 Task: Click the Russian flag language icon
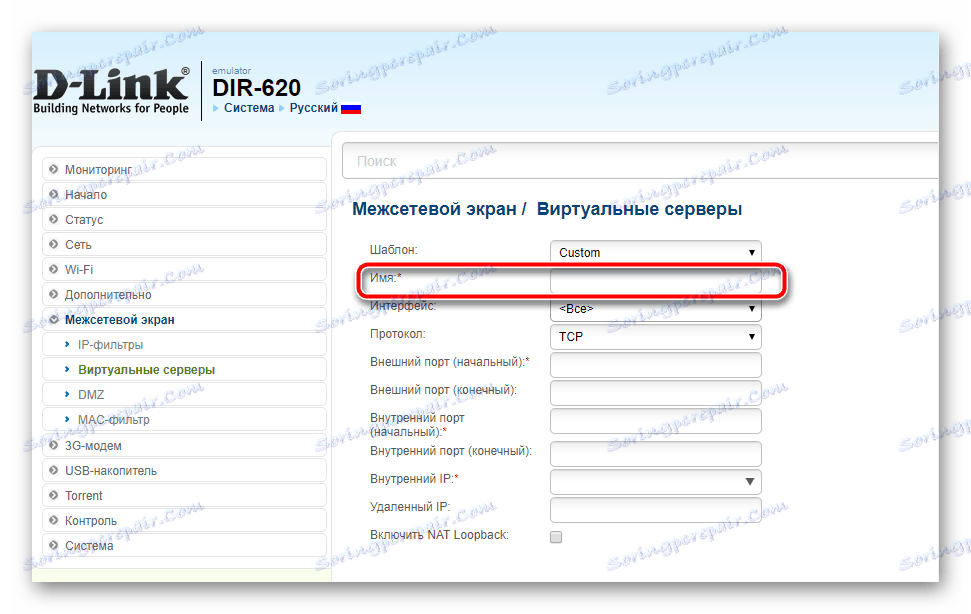(351, 107)
